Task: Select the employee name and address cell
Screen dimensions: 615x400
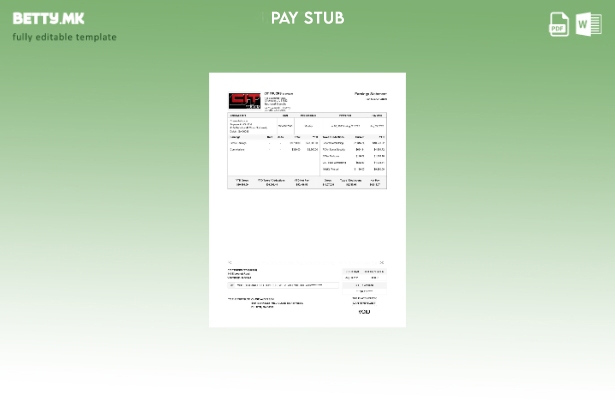Action: [x=248, y=126]
